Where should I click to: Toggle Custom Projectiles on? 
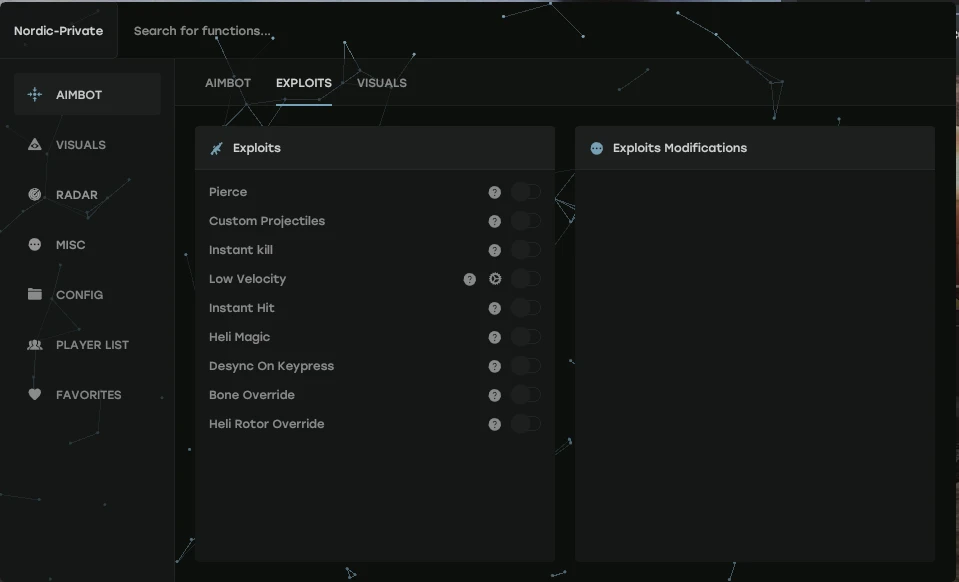click(x=526, y=221)
